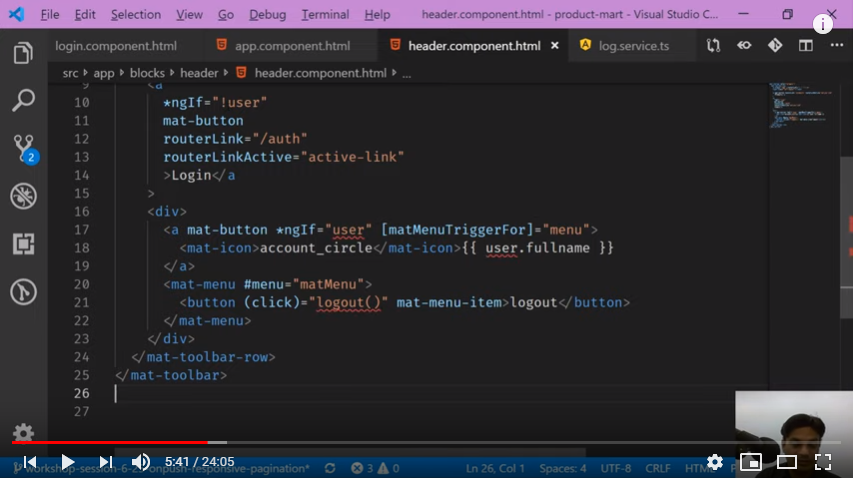Mute the video volume

(141, 461)
